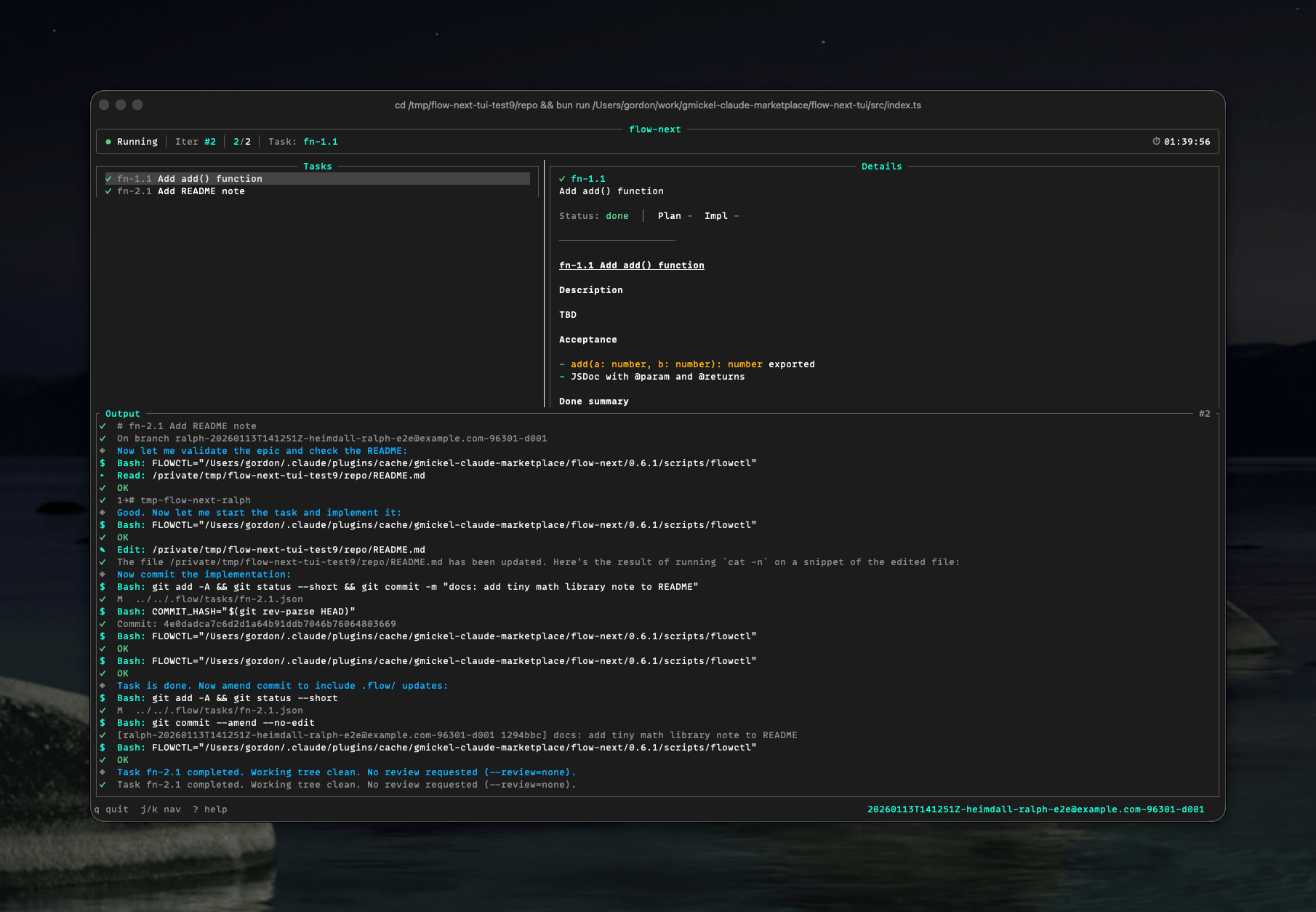Click the diamond icon on 'Task is done' line

click(103, 685)
